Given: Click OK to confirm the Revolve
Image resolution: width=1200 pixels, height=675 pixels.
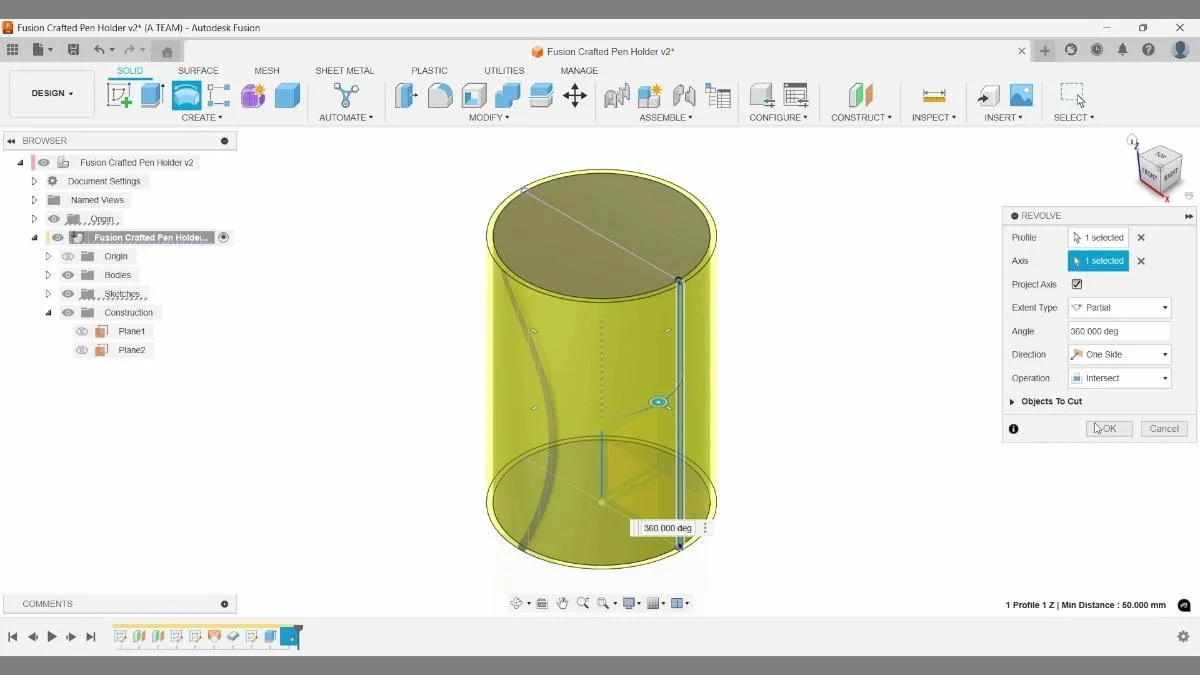Looking at the screenshot, I should coord(1108,428).
